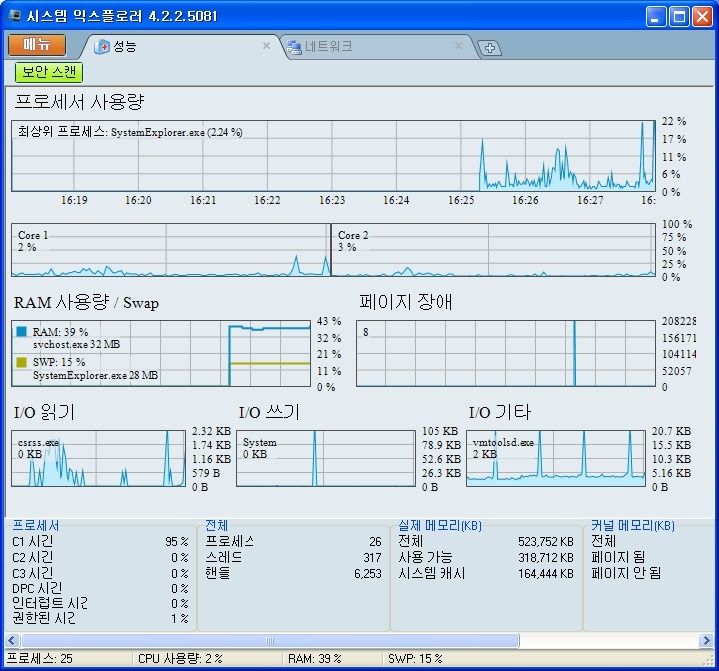Click the 시스템 캐시 164,444 KB value
Viewport: 719px width, 671px height.
click(546, 573)
